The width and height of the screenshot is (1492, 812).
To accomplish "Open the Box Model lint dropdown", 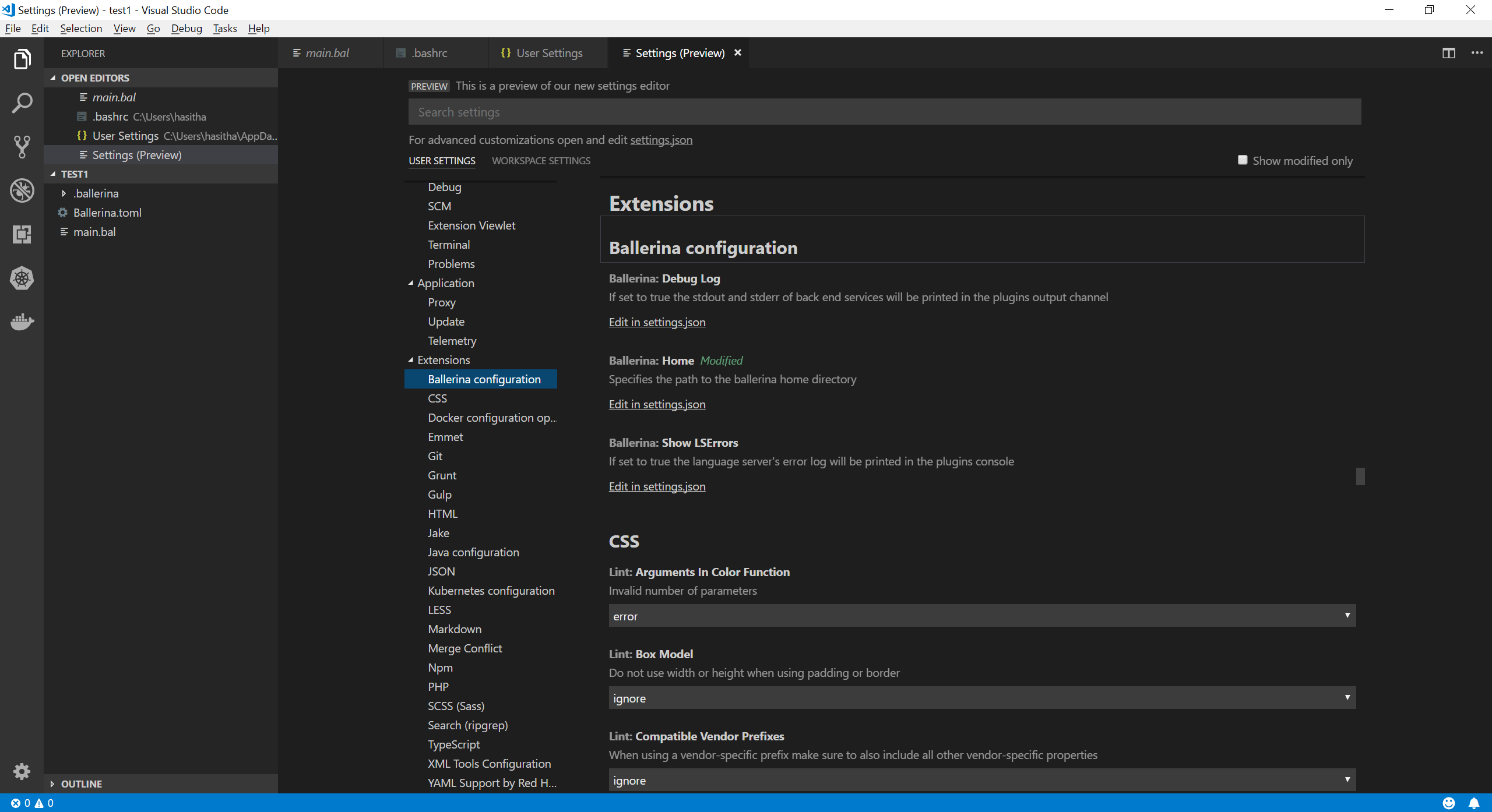I will tap(982, 698).
